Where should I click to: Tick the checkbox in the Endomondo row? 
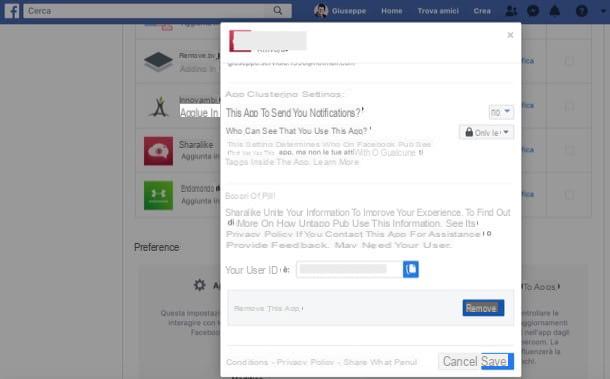pos(569,195)
